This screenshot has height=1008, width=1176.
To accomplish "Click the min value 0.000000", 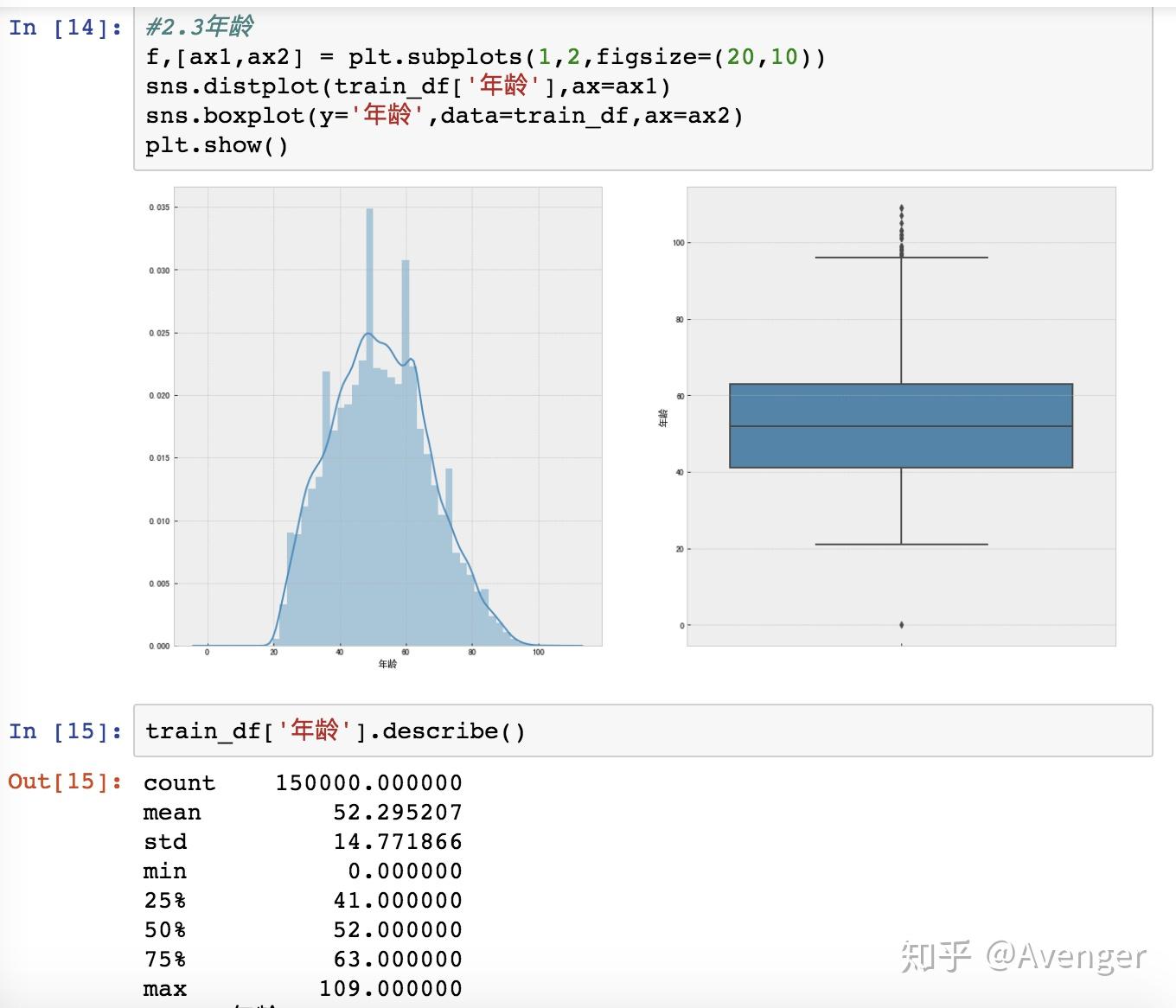I will (x=405, y=871).
